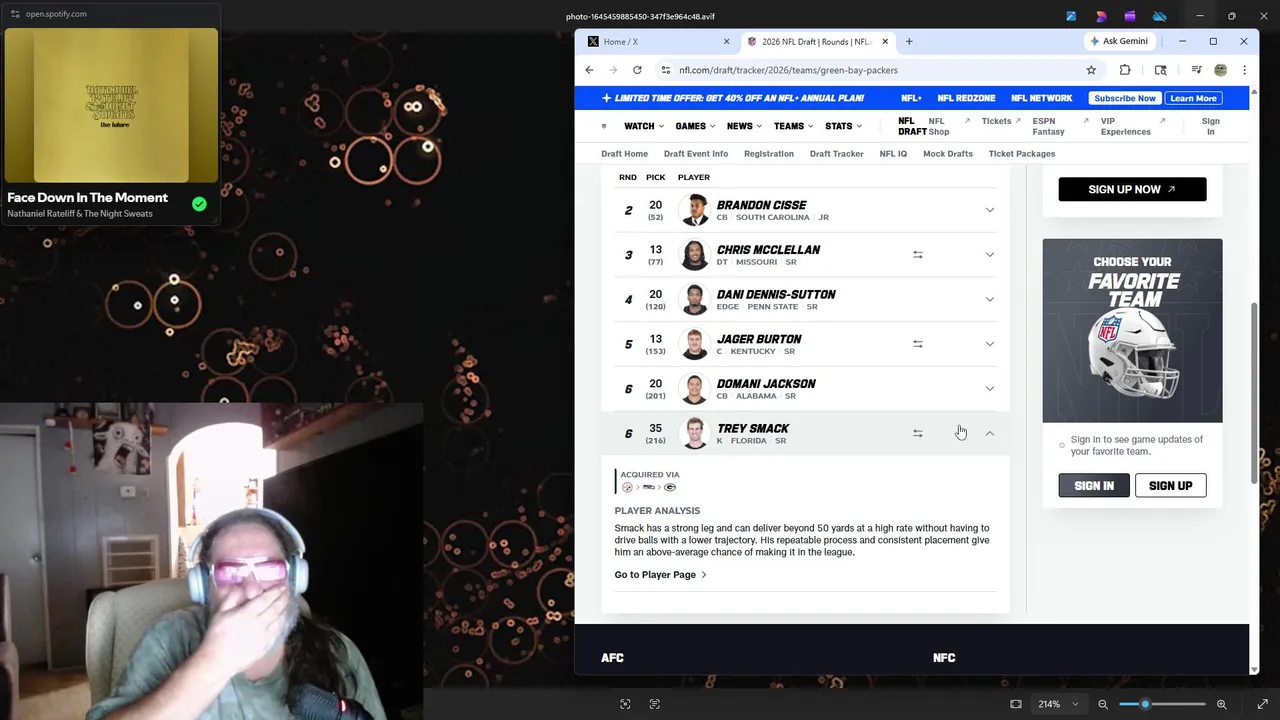Click zoom in icon in photo viewer
Image resolution: width=1280 pixels, height=720 pixels.
1221,704
